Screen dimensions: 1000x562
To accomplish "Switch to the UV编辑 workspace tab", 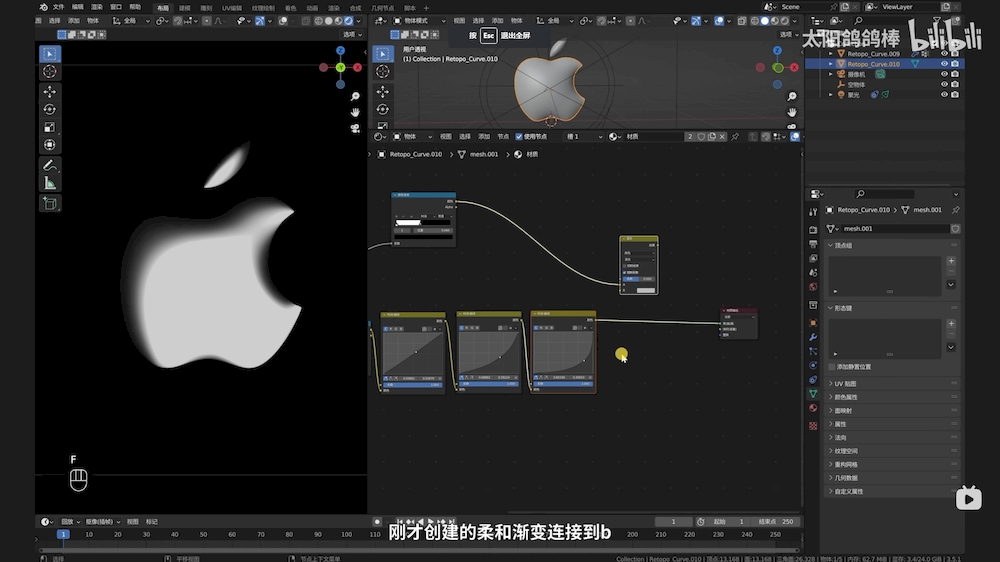I will (232, 8).
